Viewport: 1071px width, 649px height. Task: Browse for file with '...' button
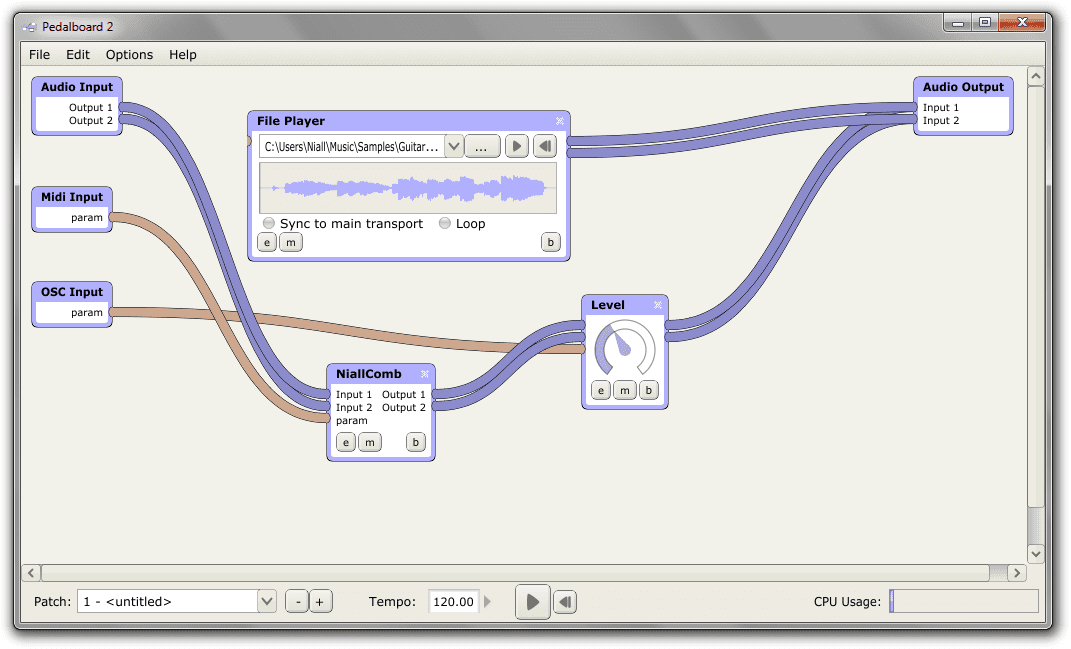(x=481, y=147)
